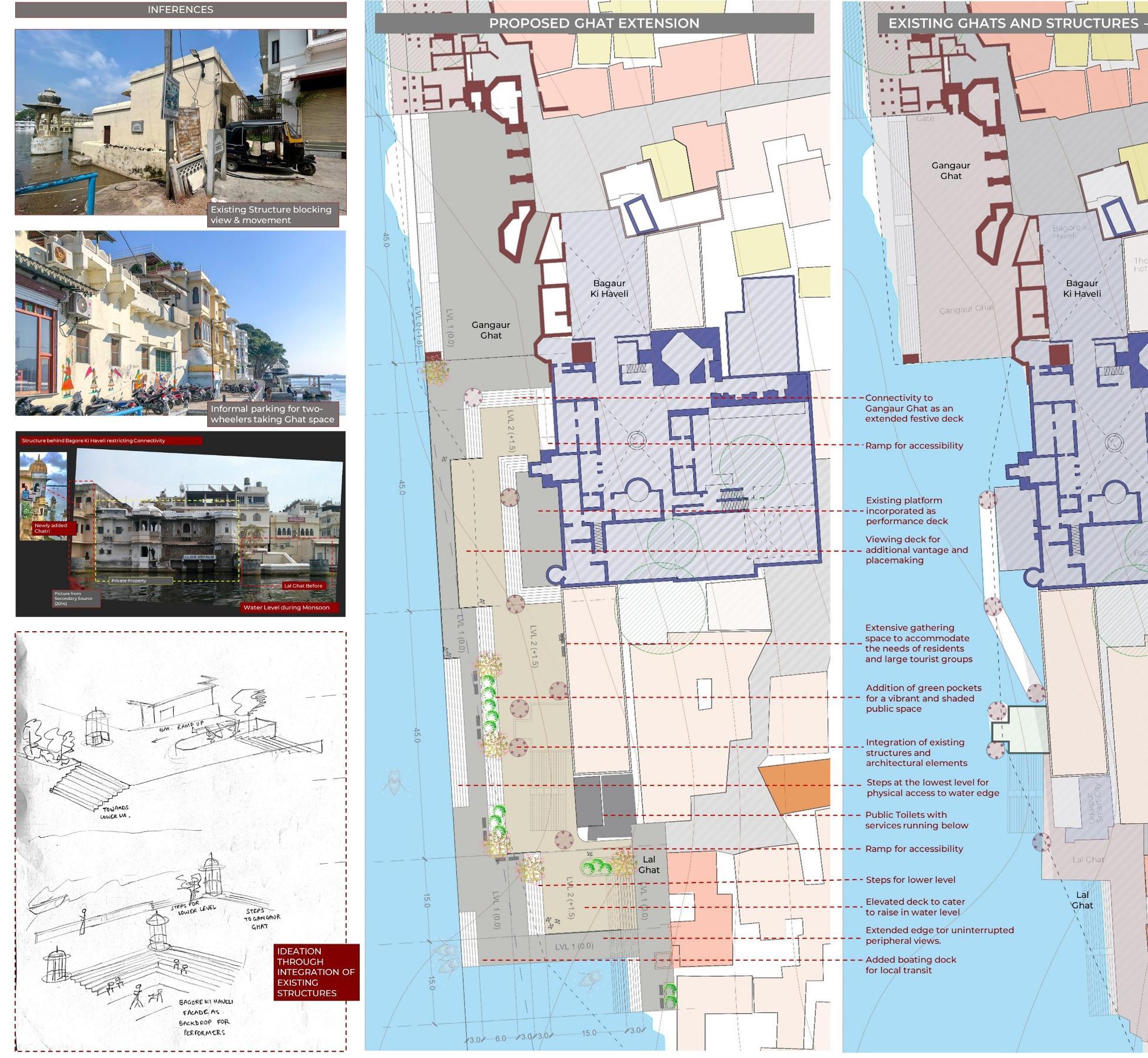1148x1058 pixels.
Task: Click the small dark red square at the Gangaur Ghat corner
Action: pos(433,357)
